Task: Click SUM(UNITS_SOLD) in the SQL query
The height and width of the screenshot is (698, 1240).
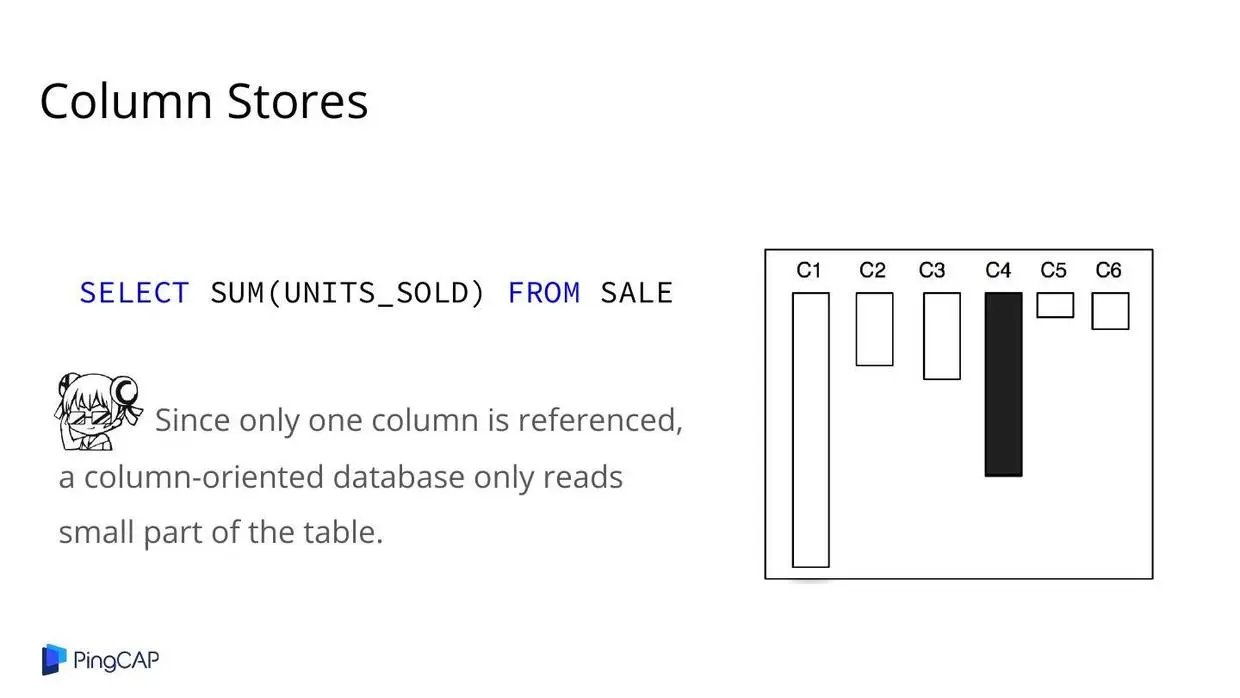Action: (x=347, y=293)
